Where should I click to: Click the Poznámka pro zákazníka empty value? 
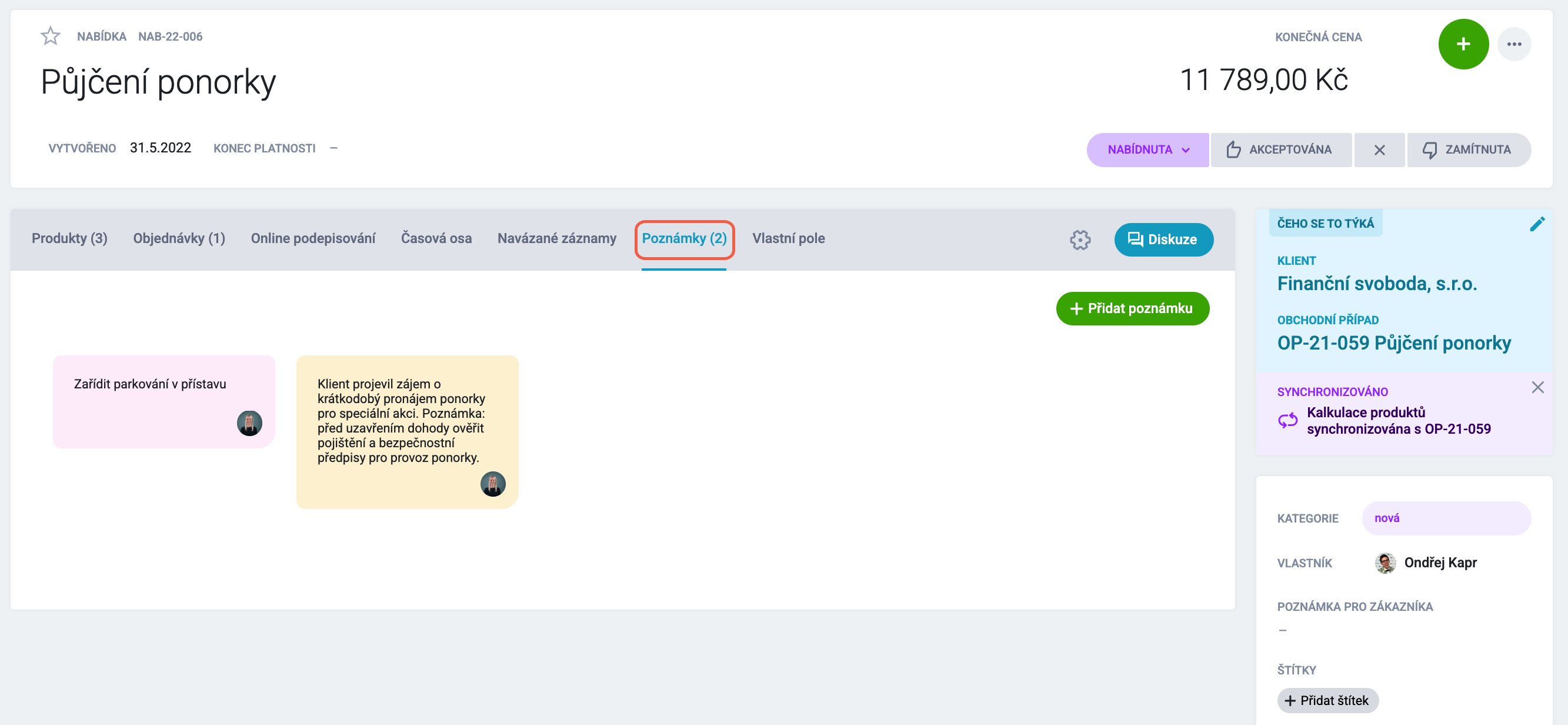click(1283, 631)
